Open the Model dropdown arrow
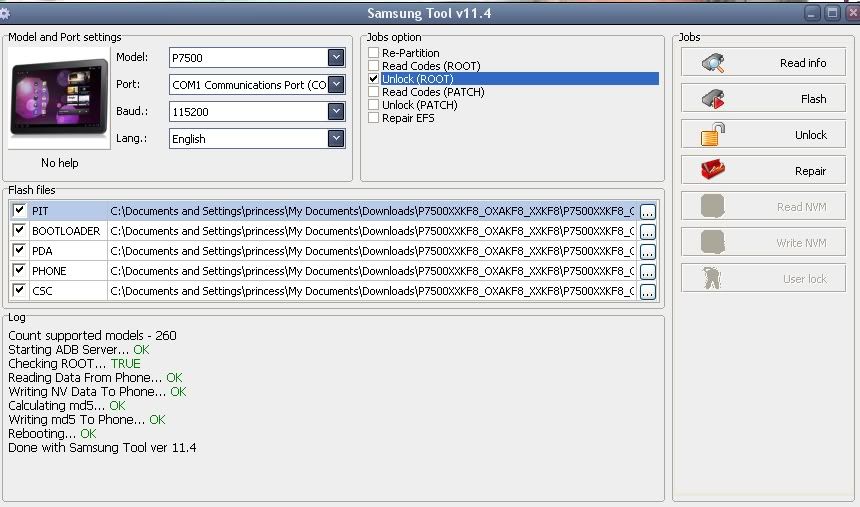The width and height of the screenshot is (860, 507). click(x=336, y=57)
